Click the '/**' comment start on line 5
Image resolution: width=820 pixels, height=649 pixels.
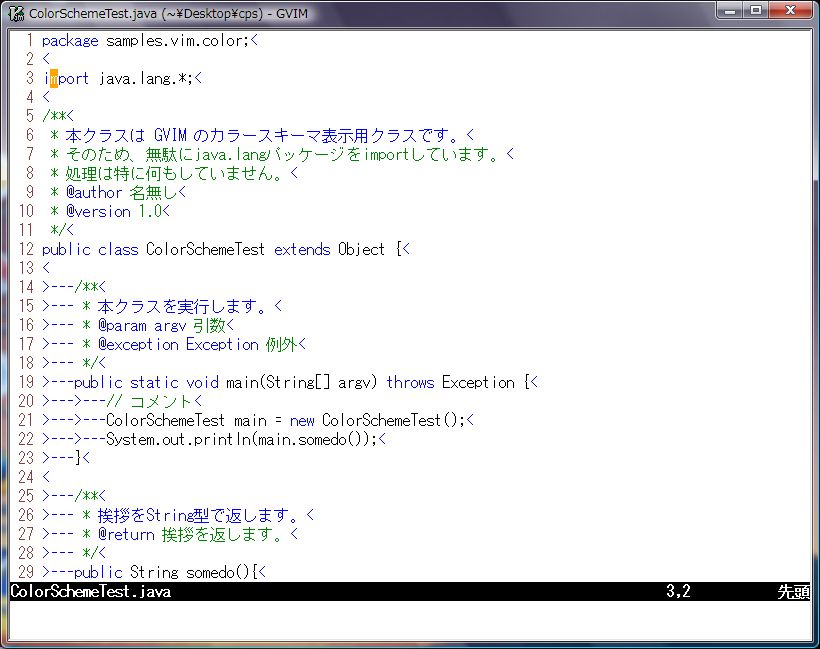pyautogui.click(x=54, y=116)
